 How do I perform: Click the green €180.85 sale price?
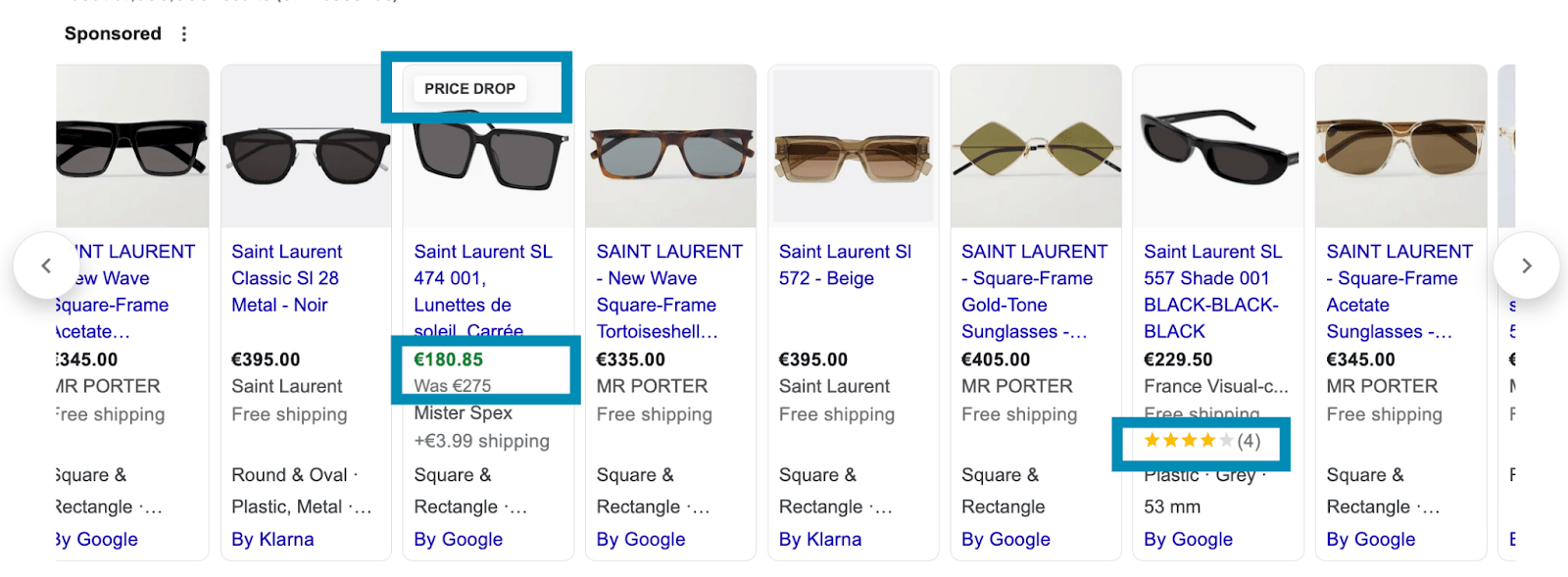click(x=448, y=360)
